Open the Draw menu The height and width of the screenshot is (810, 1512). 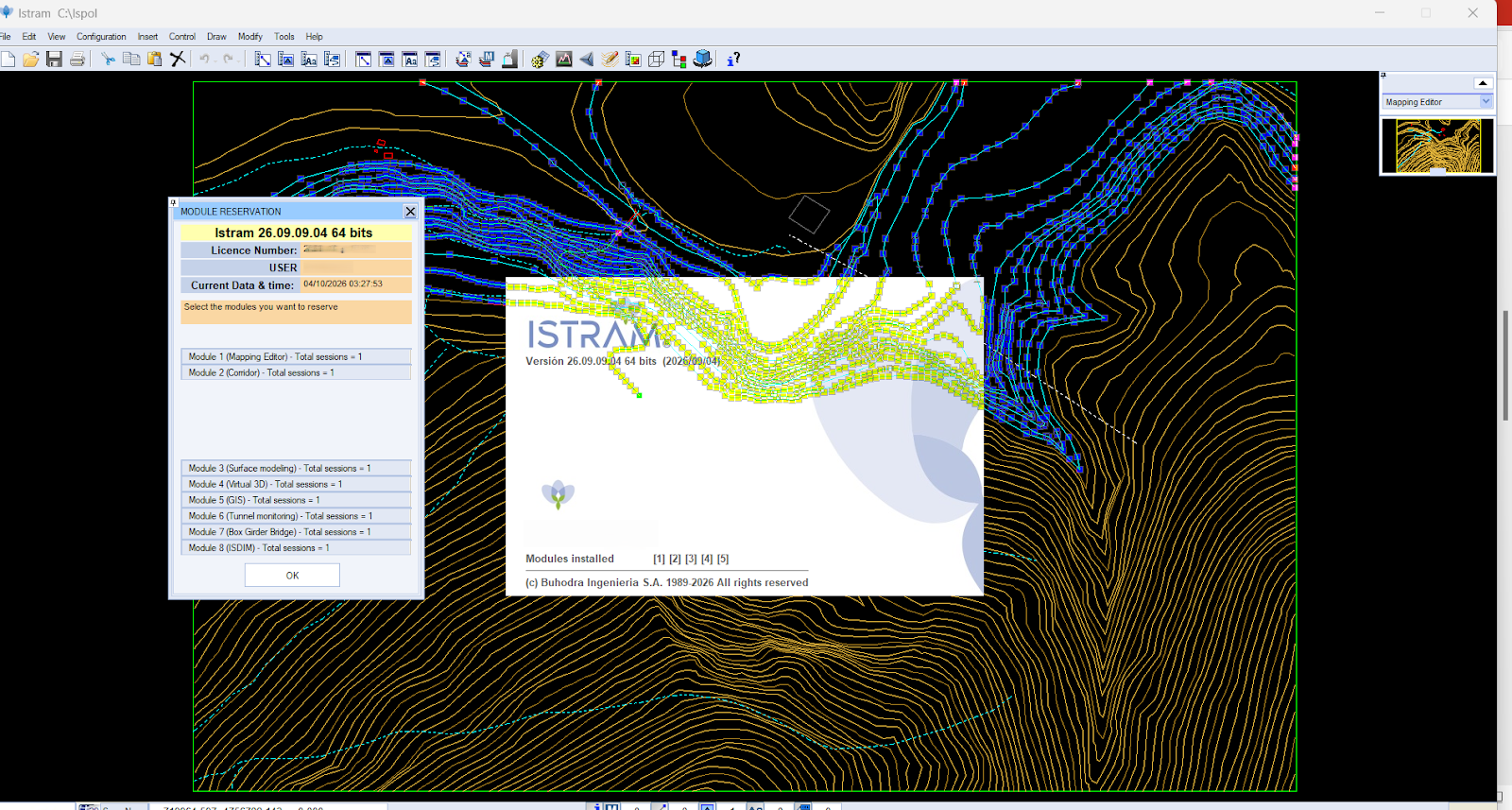(216, 37)
